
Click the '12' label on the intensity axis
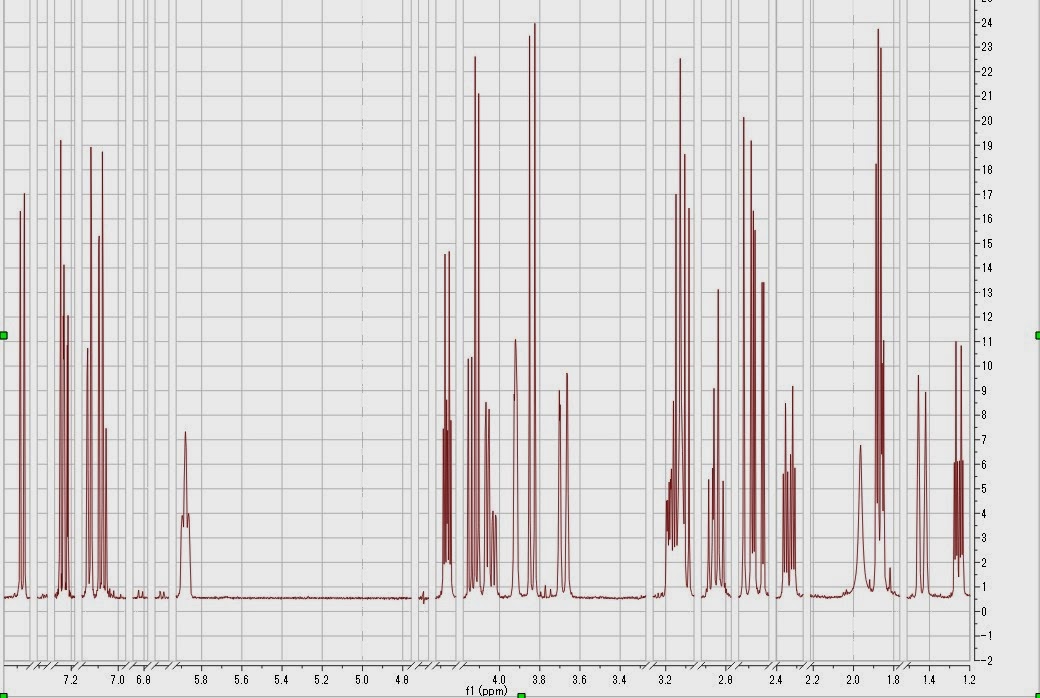point(987,318)
